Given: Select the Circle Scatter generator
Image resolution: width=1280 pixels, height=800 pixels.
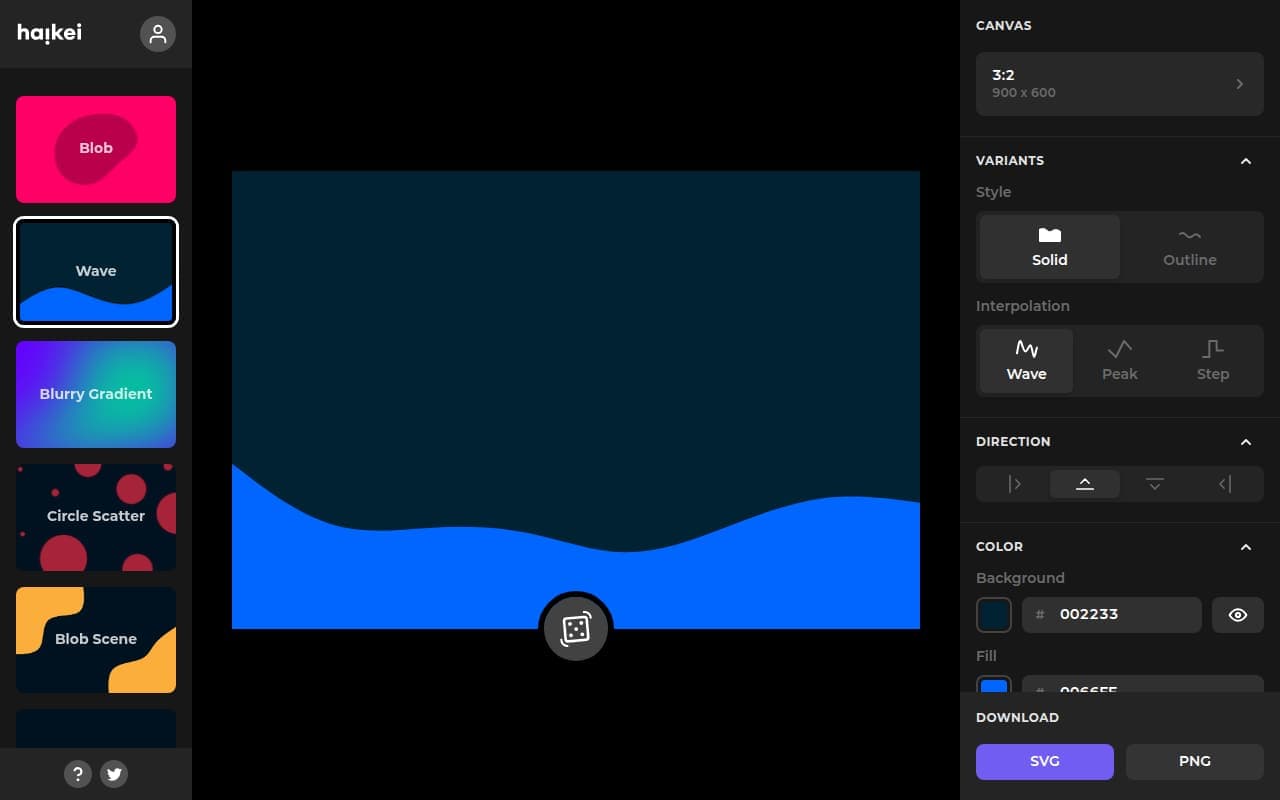Looking at the screenshot, I should (96, 517).
